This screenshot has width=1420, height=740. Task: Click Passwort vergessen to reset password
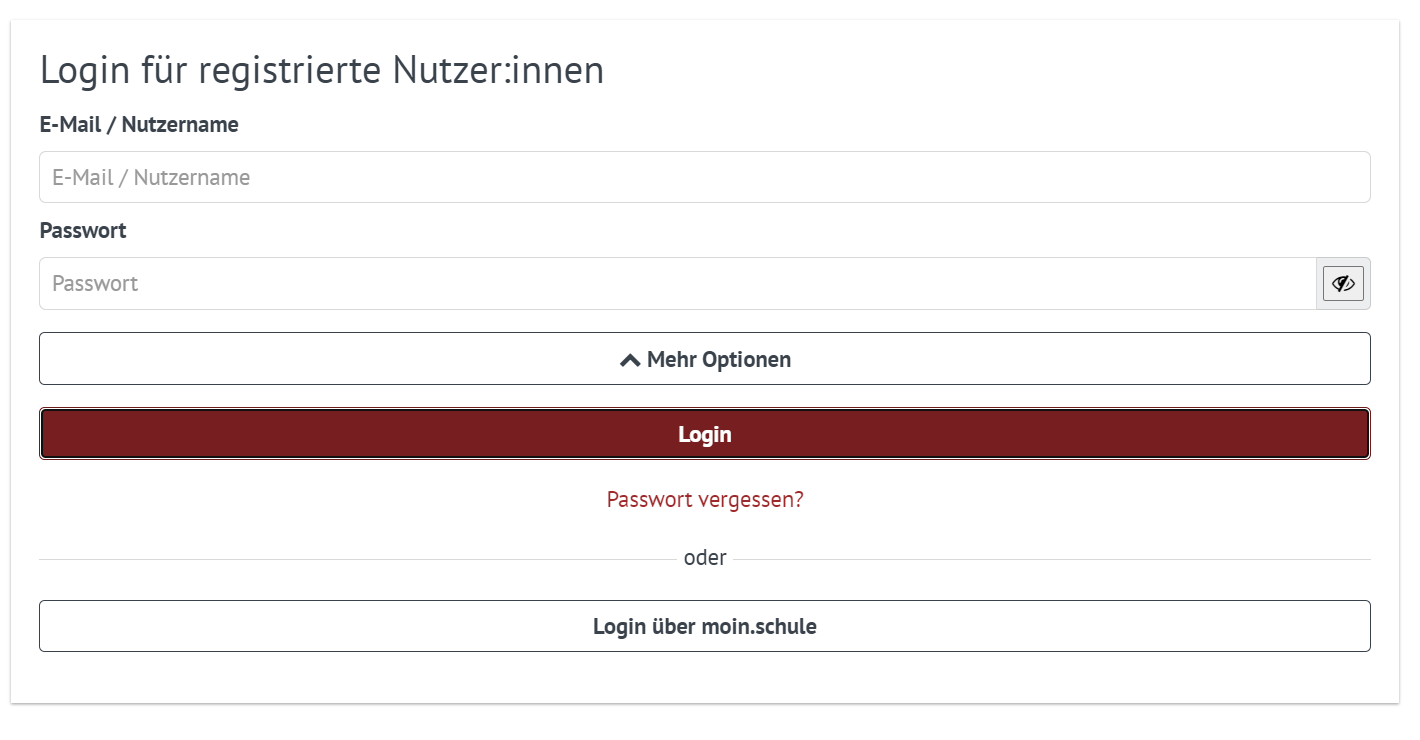704,499
